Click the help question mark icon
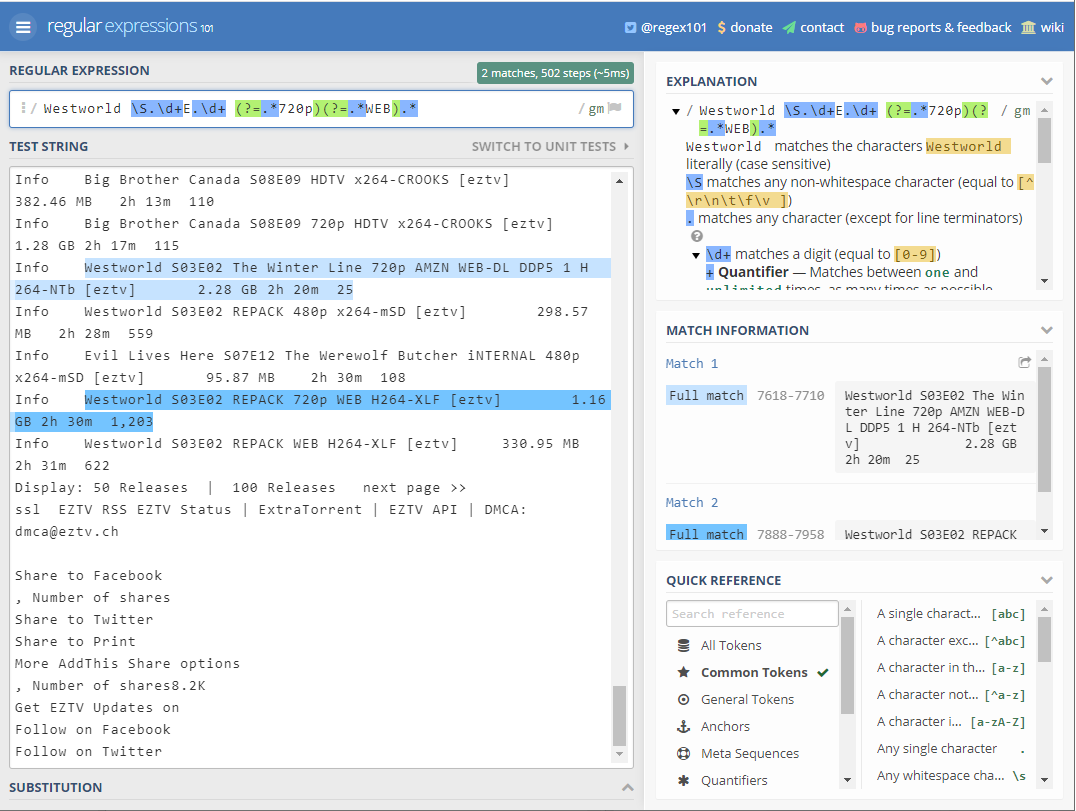The image size is (1076, 811). click(x=697, y=236)
